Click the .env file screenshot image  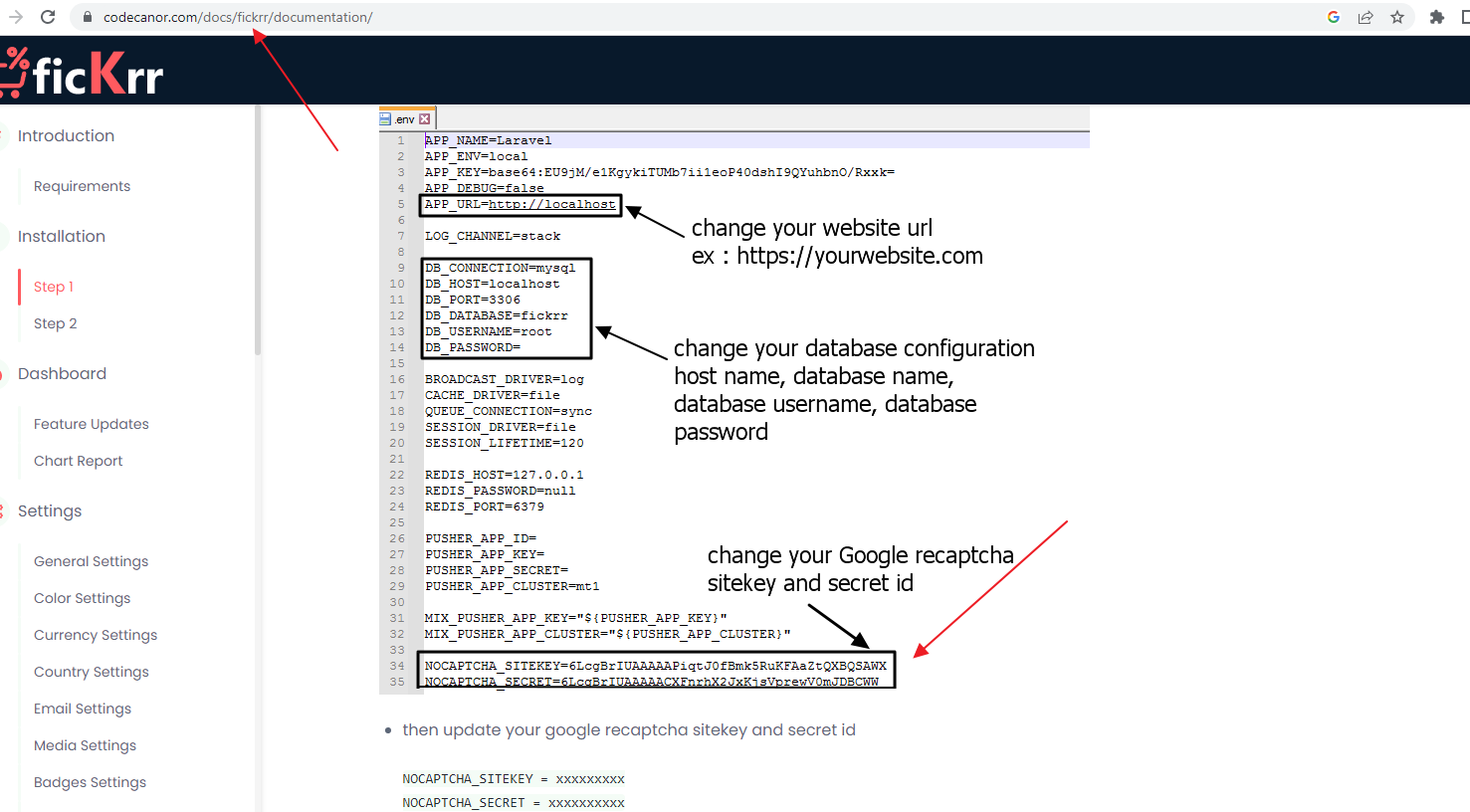(x=735, y=400)
